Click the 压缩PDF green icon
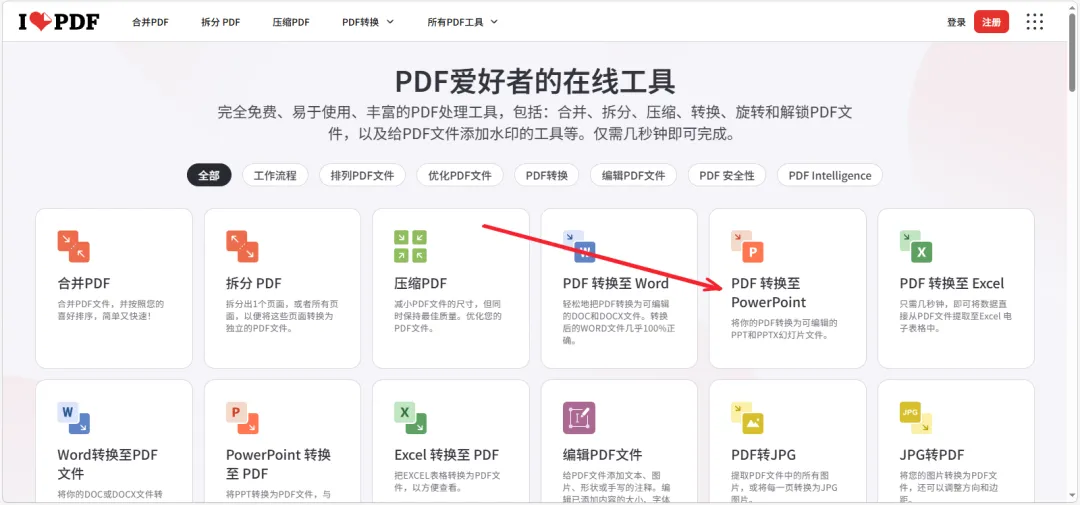The width and height of the screenshot is (1080, 505). (410, 247)
